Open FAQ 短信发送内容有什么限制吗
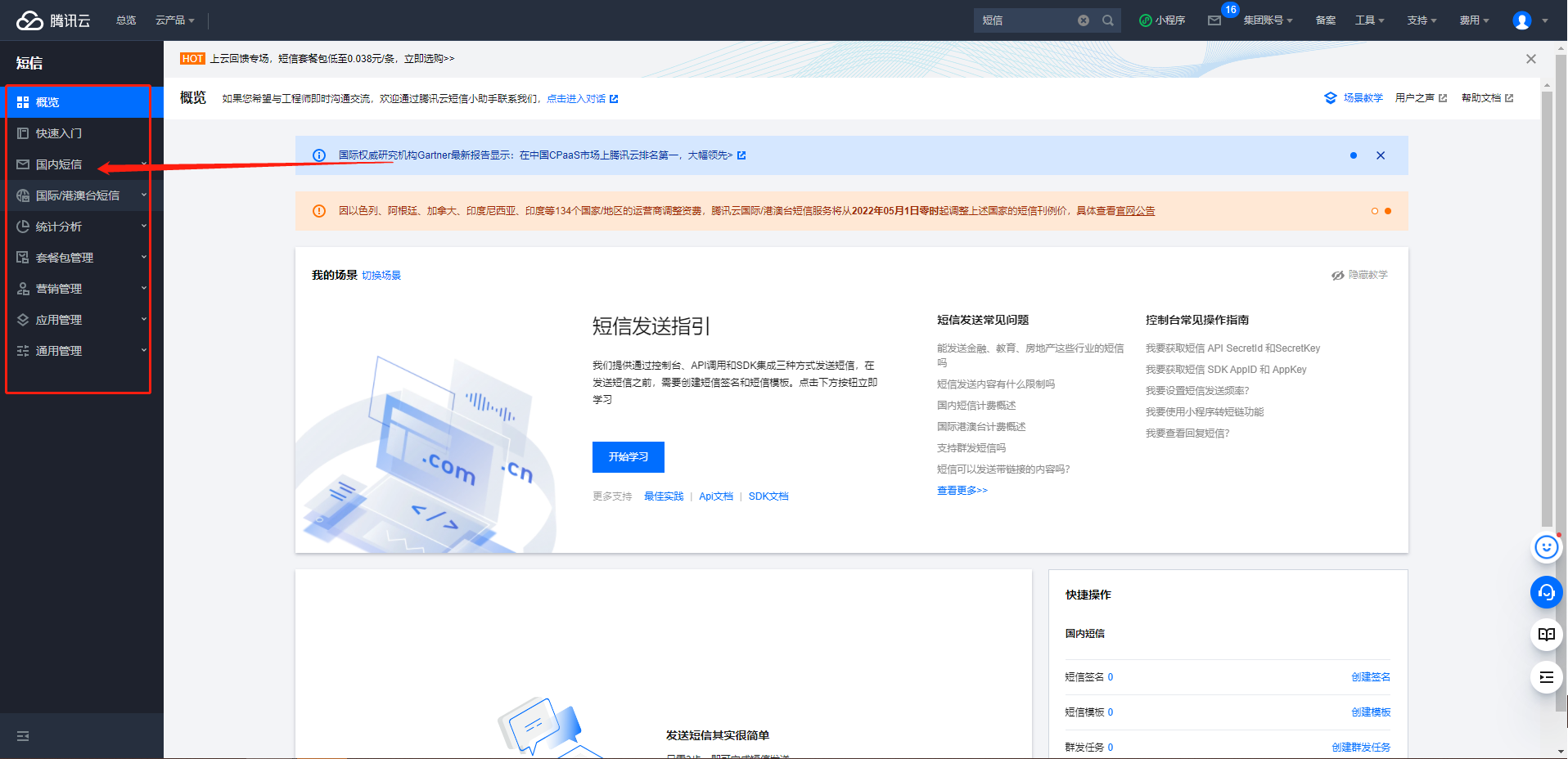Screen dimensions: 1568x759 pyautogui.click(x=996, y=384)
